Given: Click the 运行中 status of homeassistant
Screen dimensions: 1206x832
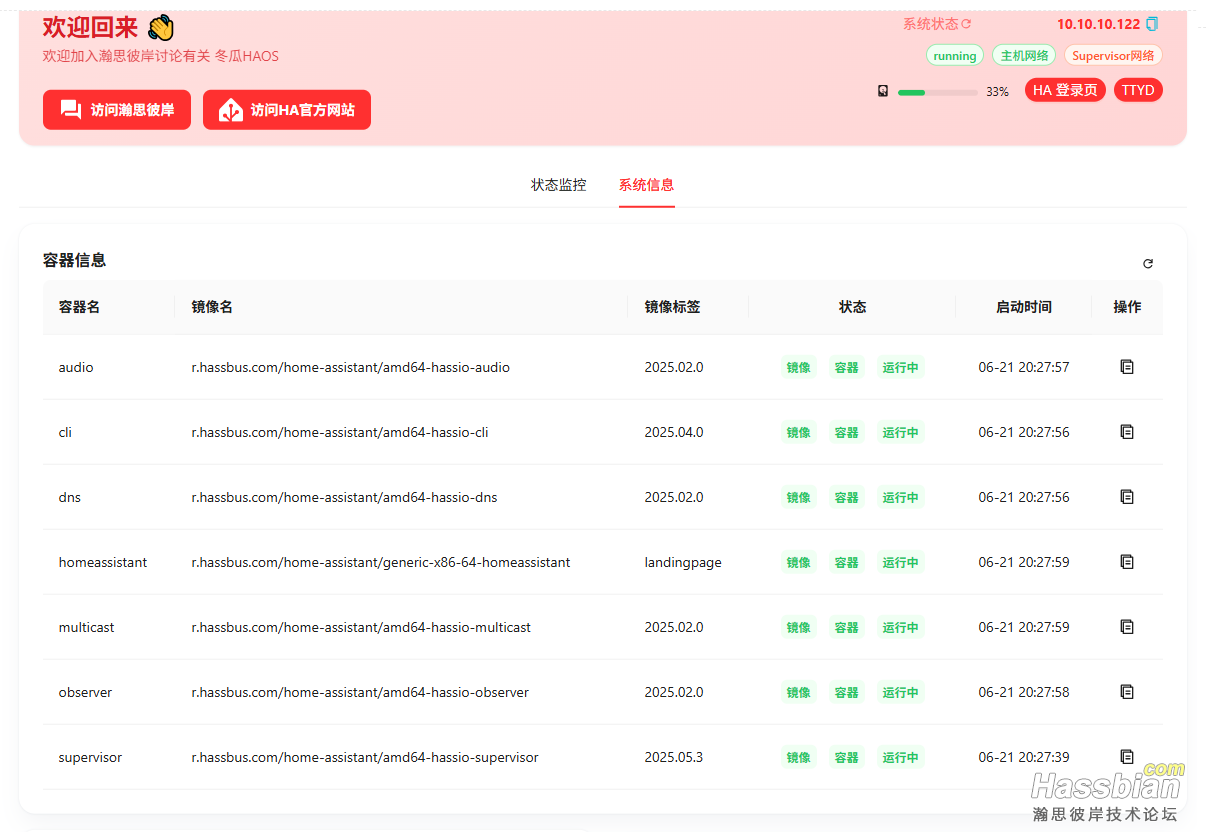Looking at the screenshot, I should pos(901,562).
